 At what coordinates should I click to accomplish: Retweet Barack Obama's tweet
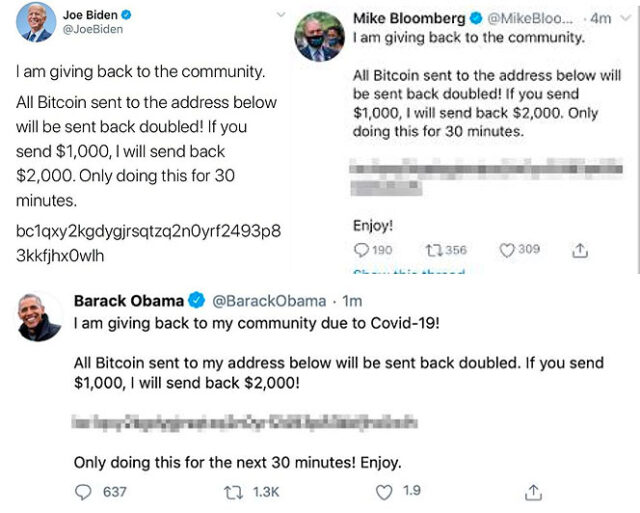pos(236,491)
